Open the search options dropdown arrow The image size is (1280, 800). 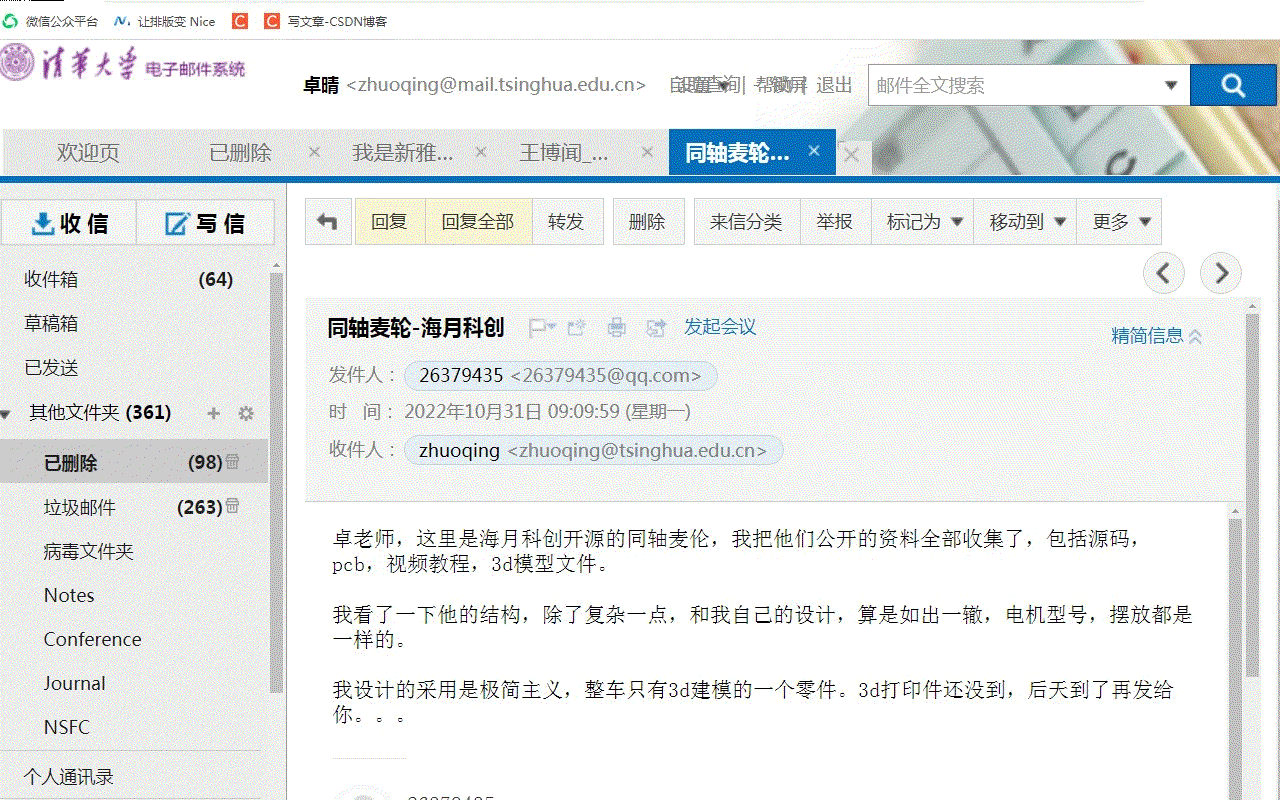[1171, 86]
